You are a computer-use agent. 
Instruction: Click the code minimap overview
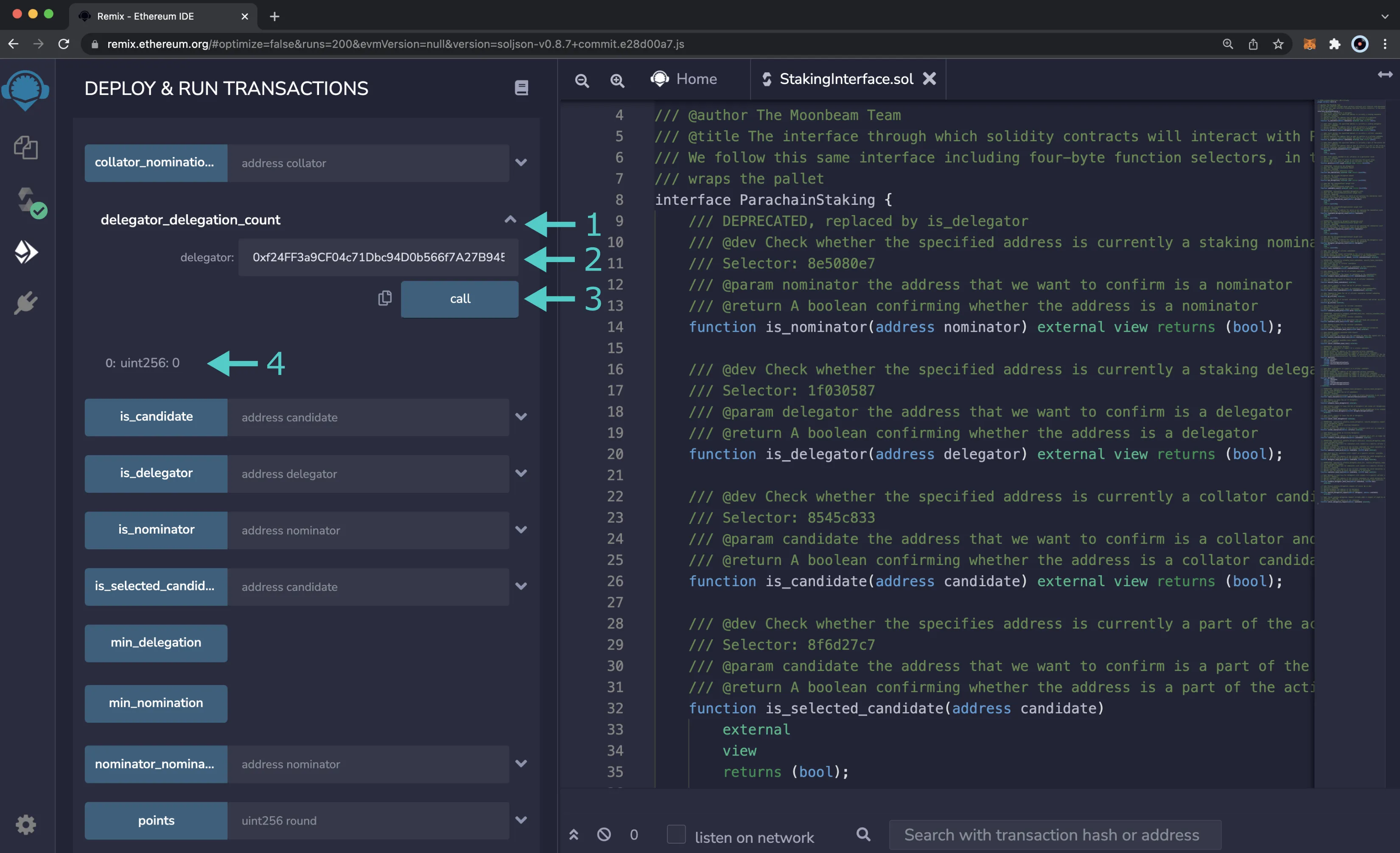click(x=1351, y=301)
